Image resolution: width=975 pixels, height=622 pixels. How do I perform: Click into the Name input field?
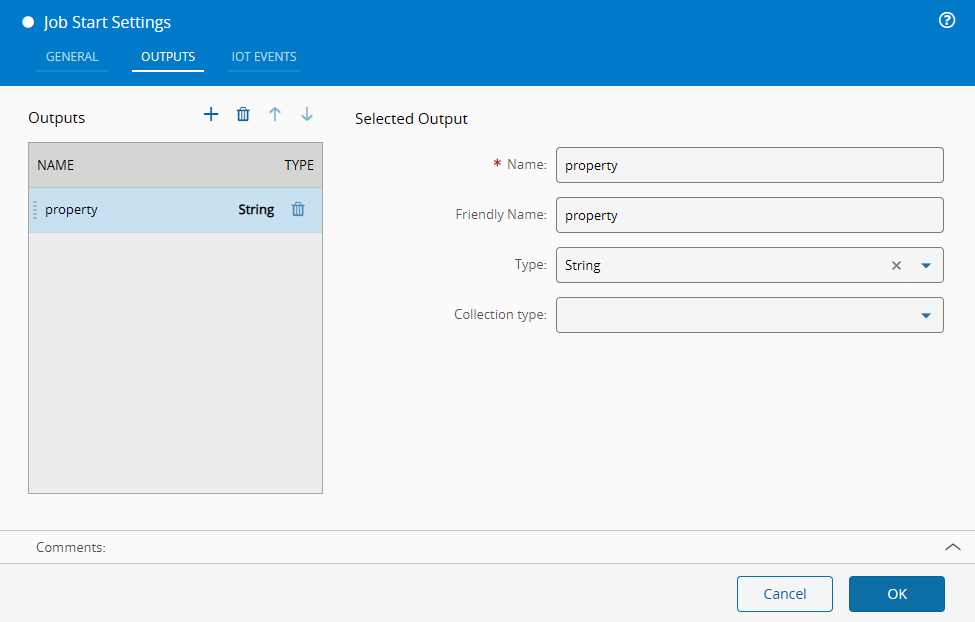tap(749, 166)
